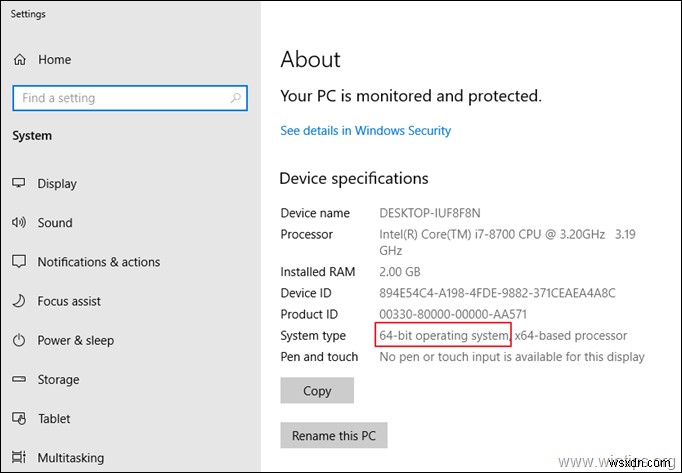
Task: Select the Storage category
Action: coord(58,379)
